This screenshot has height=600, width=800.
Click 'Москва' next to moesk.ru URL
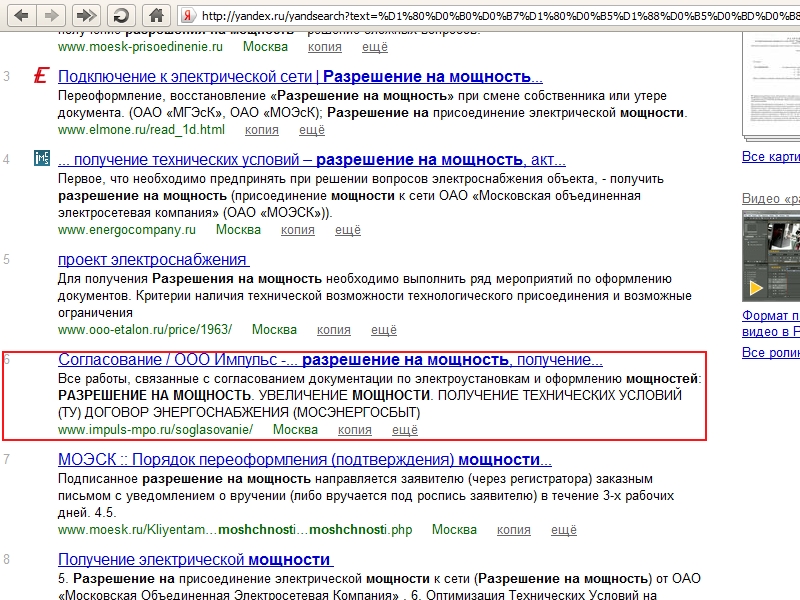tap(454, 530)
